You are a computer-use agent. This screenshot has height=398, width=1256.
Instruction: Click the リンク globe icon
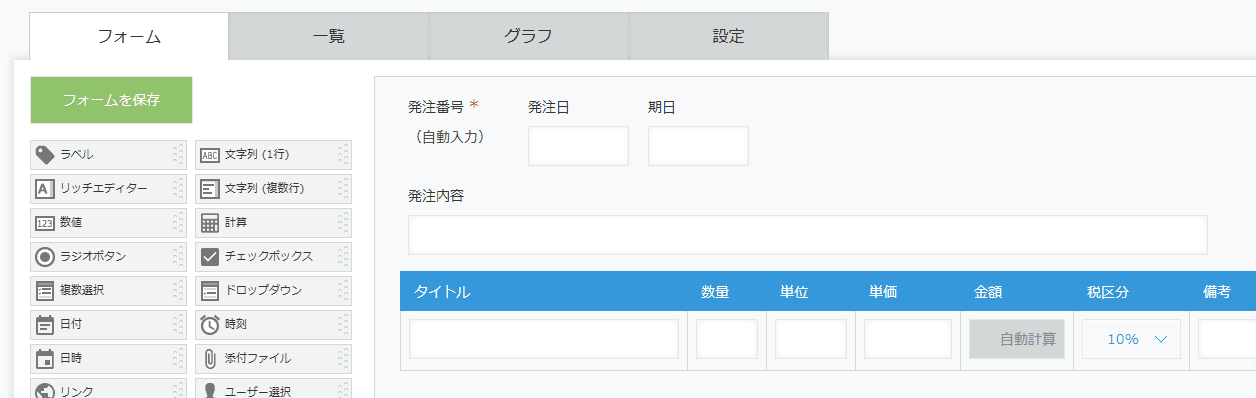point(45,392)
